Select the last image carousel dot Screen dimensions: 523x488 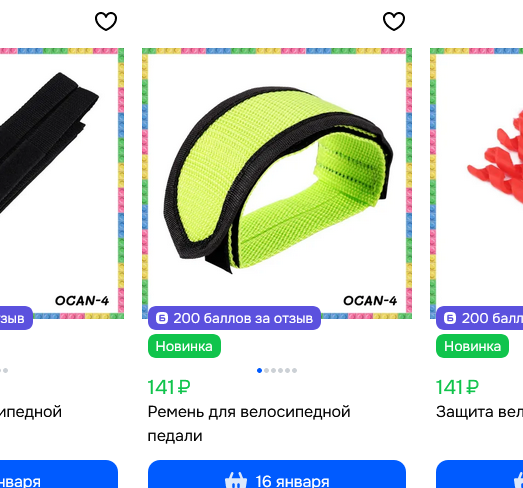coord(295,371)
